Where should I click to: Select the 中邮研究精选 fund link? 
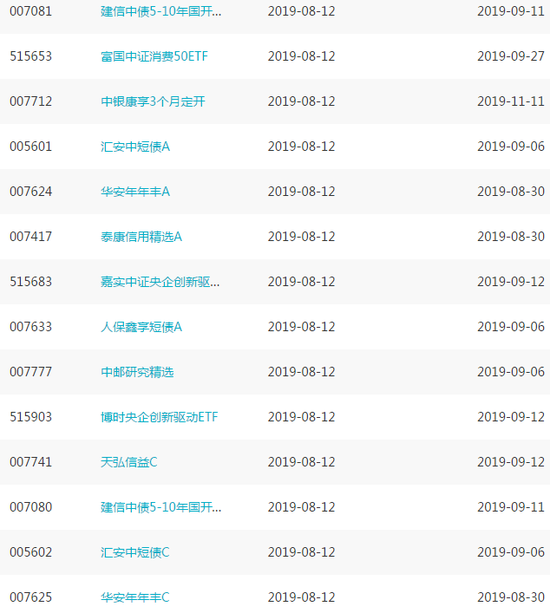tap(137, 372)
